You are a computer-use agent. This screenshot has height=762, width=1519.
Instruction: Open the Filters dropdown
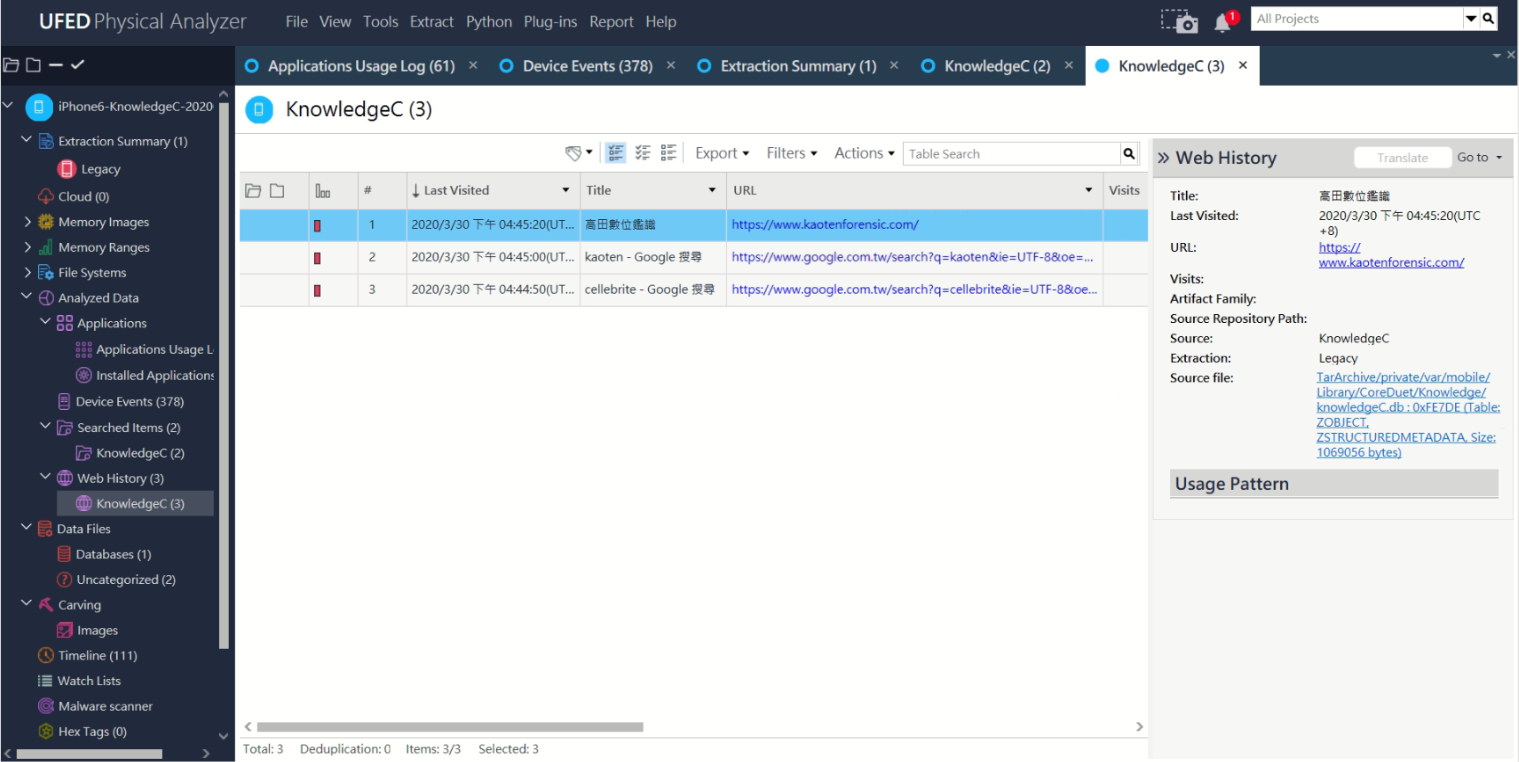pyautogui.click(x=792, y=153)
